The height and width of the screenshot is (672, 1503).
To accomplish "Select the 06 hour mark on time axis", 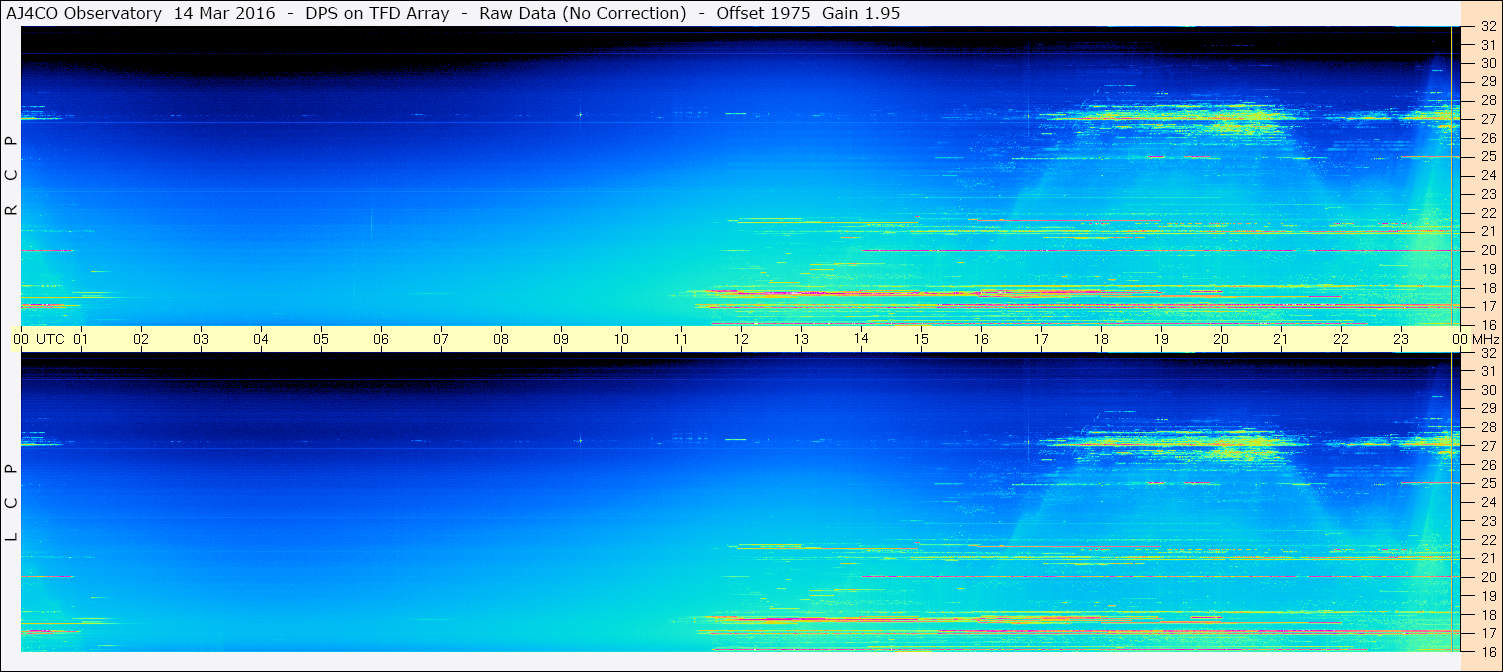I will tap(381, 339).
